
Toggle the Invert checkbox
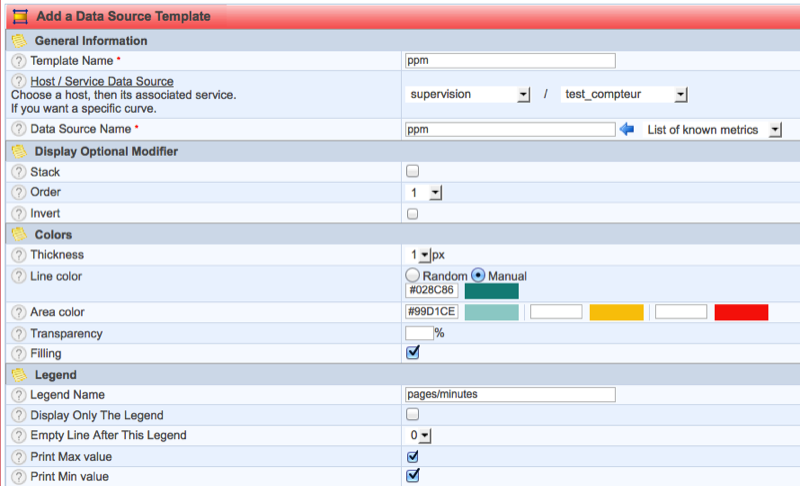pyautogui.click(x=412, y=213)
